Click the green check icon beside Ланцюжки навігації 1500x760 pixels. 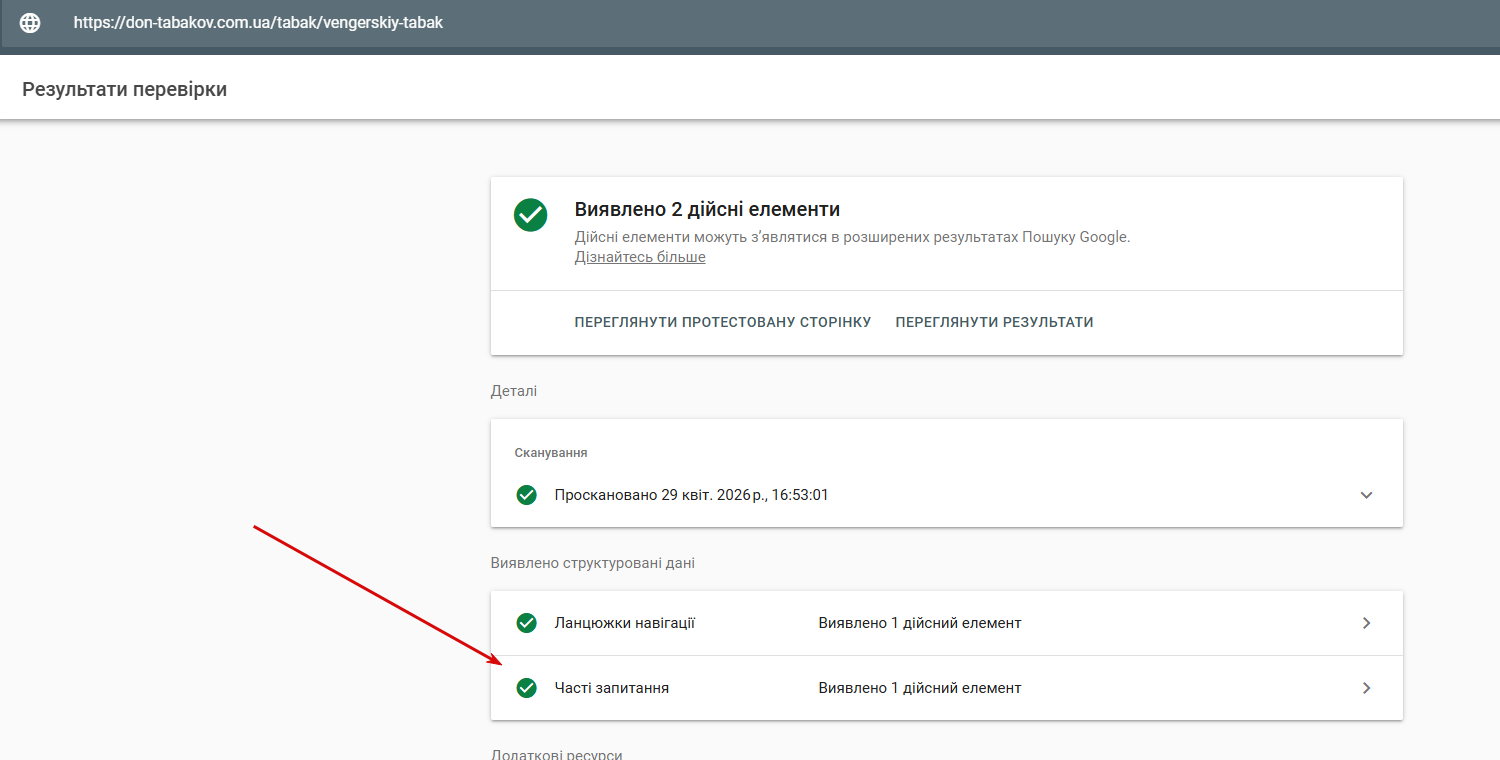coord(526,623)
